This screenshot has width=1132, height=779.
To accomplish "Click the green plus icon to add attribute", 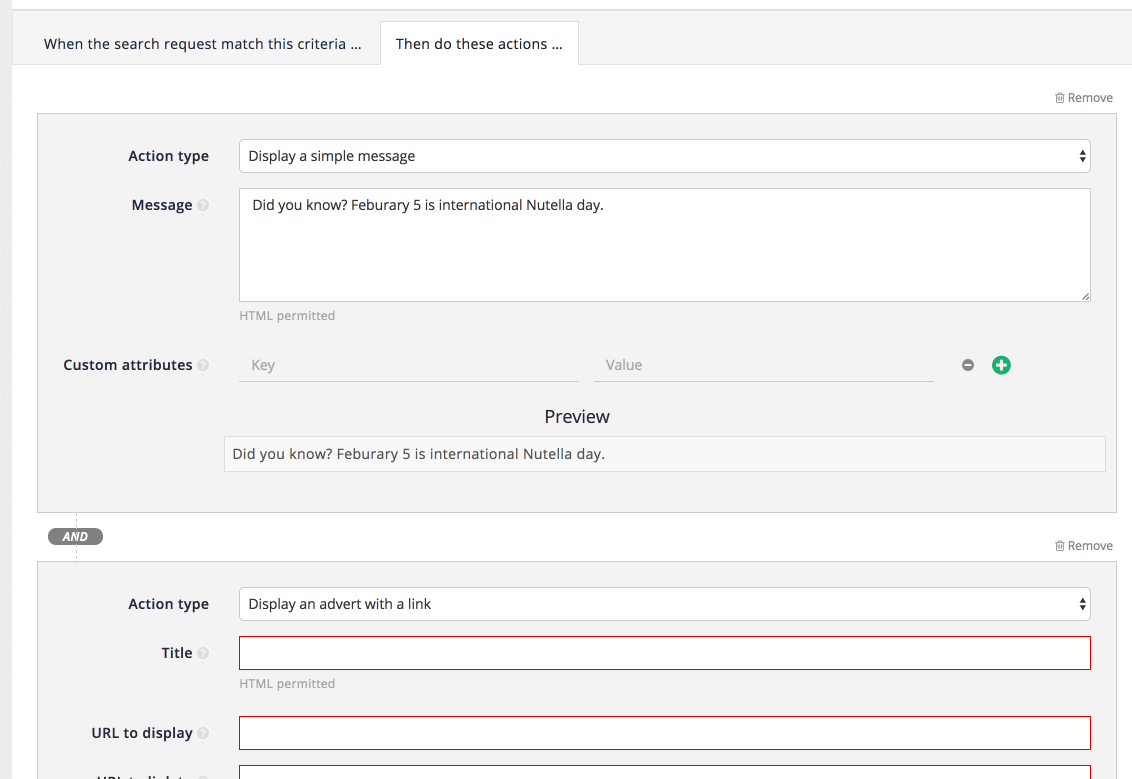I will coord(1001,365).
